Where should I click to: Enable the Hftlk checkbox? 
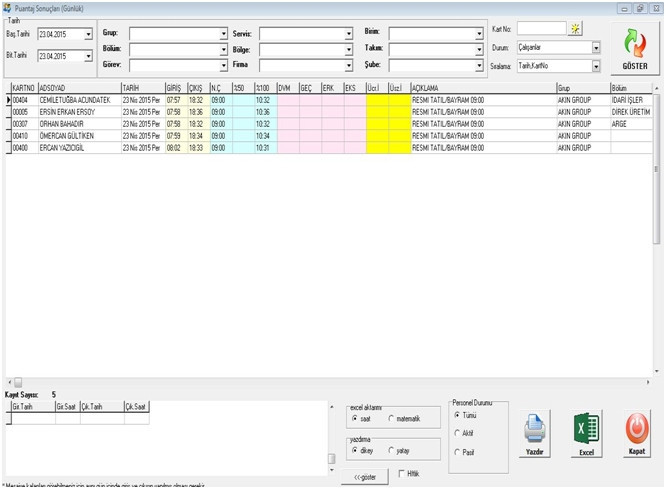(x=402, y=473)
